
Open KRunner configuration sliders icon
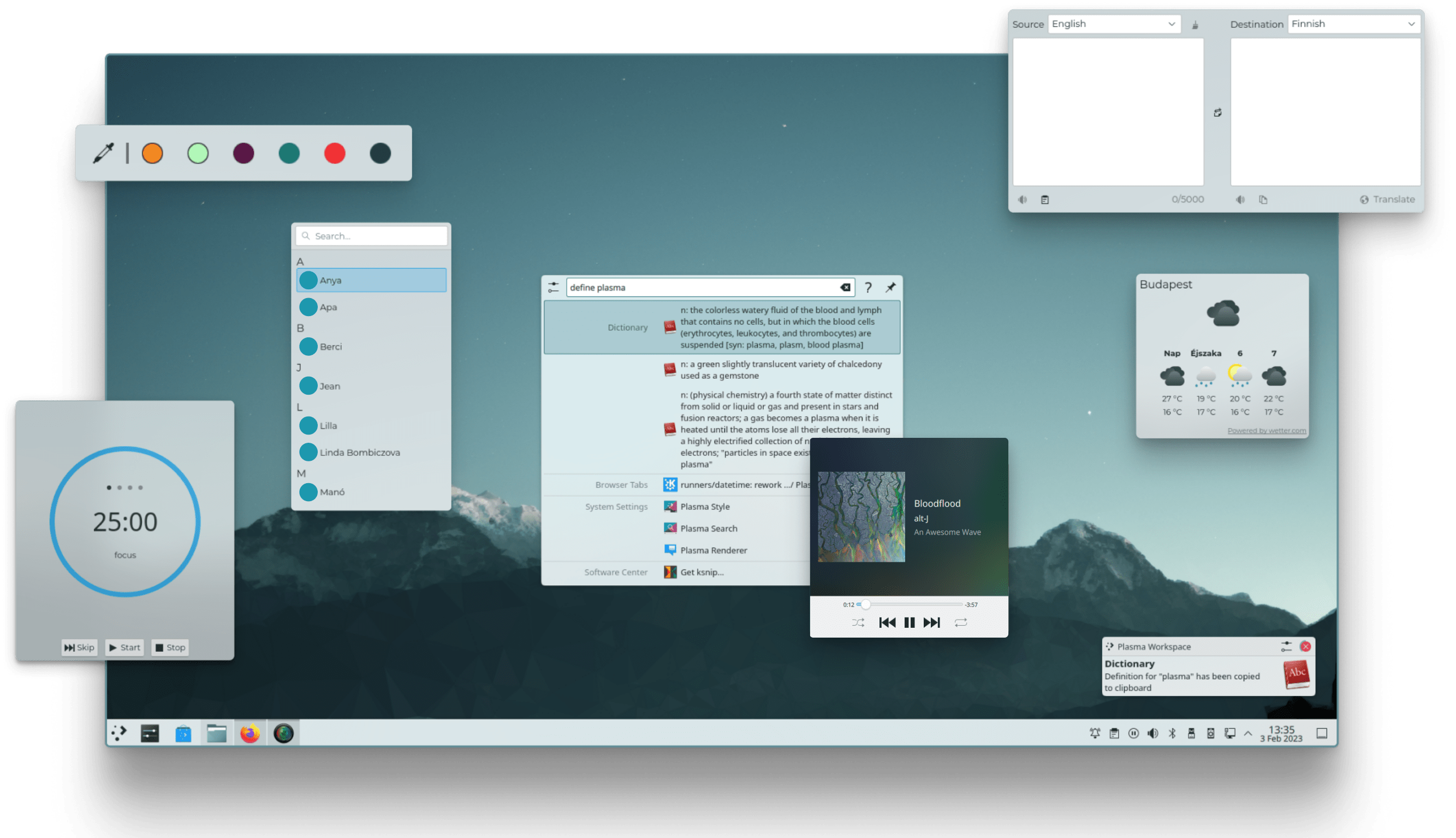click(553, 287)
